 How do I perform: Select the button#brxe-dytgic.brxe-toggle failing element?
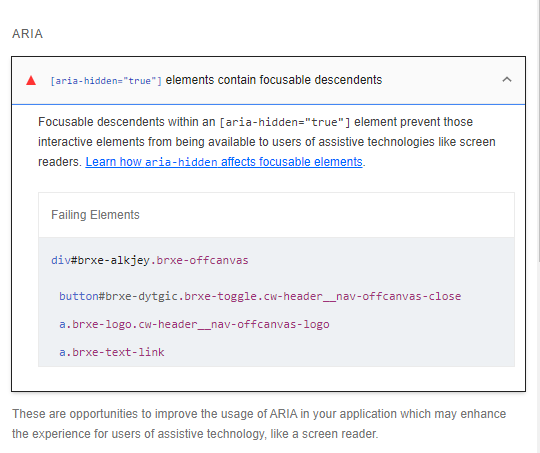click(260, 296)
